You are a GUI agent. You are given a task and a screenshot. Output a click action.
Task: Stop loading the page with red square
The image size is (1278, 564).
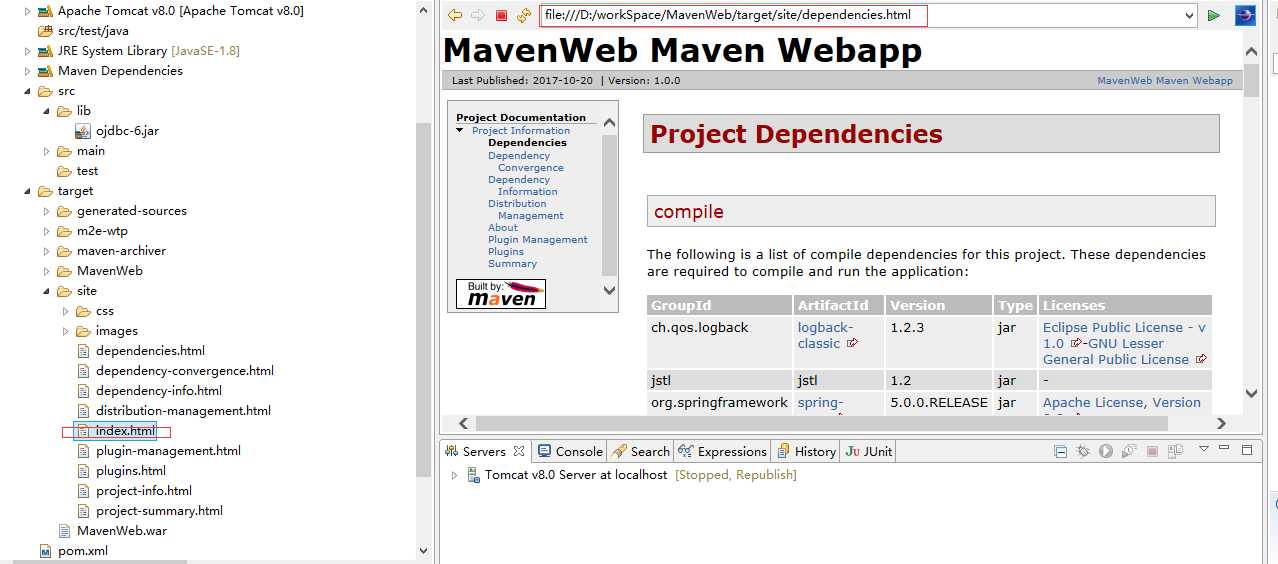tap(501, 16)
